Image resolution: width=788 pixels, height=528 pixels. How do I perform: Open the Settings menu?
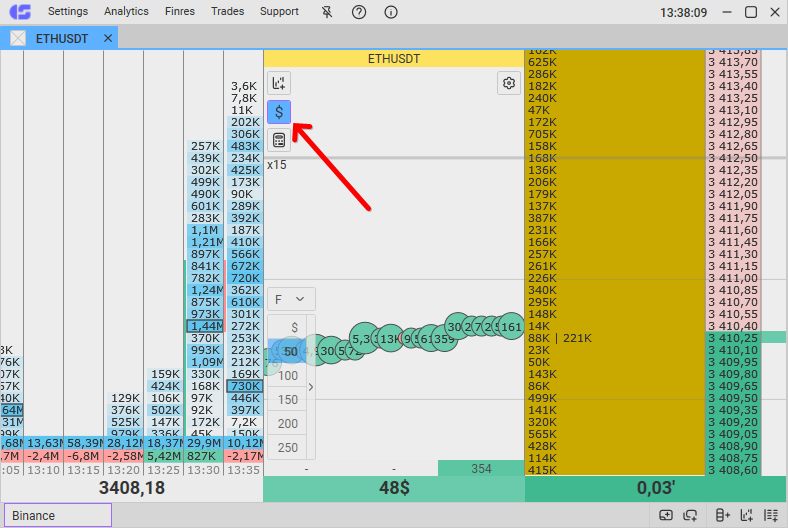point(68,12)
